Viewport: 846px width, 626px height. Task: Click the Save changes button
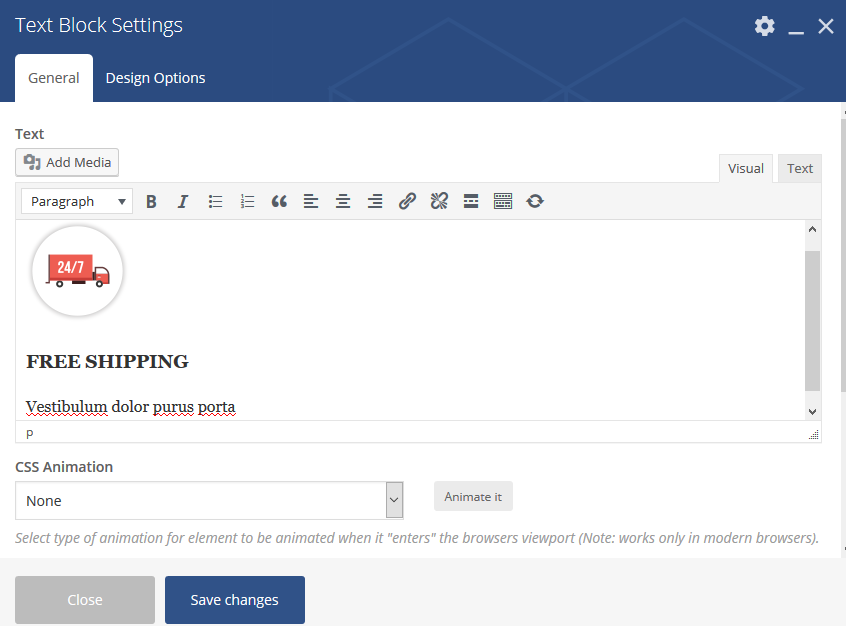(234, 600)
